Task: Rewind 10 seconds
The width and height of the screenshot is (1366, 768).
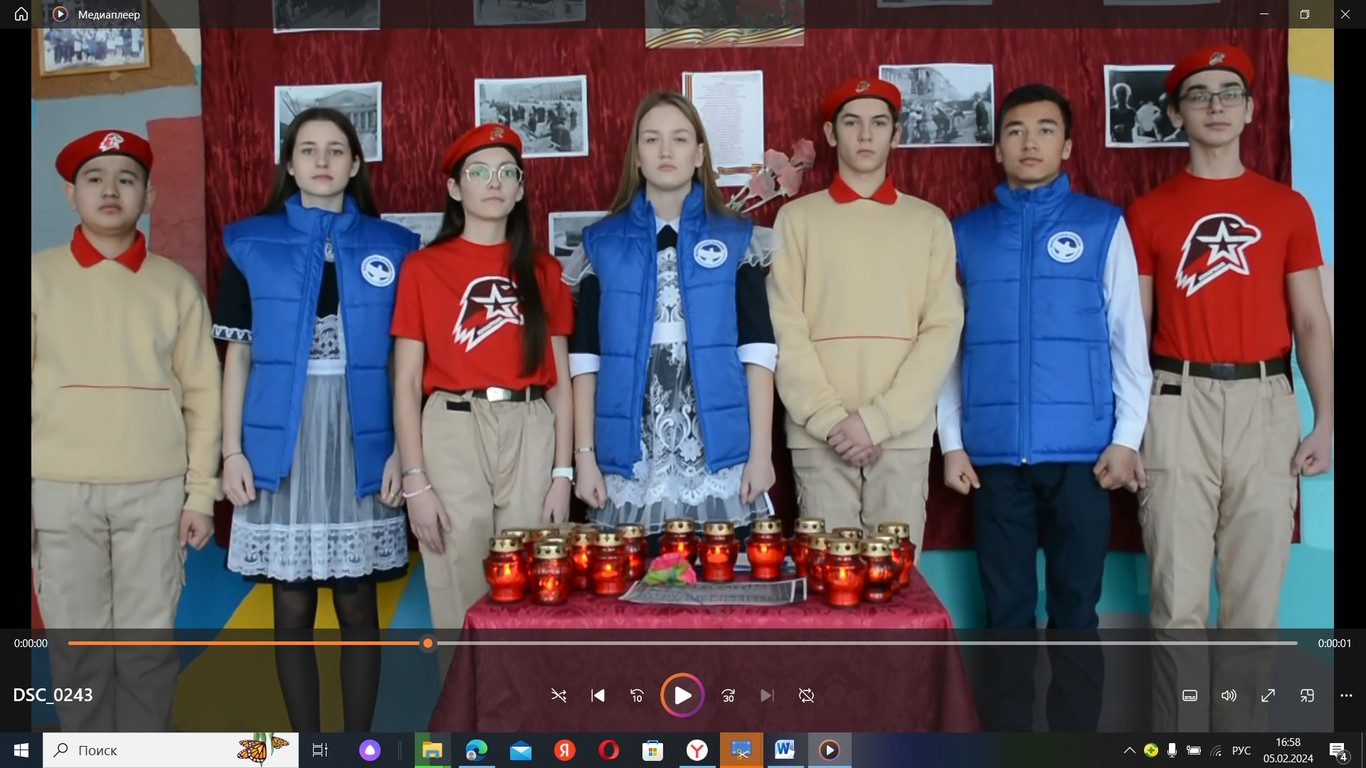Action: tap(637, 696)
